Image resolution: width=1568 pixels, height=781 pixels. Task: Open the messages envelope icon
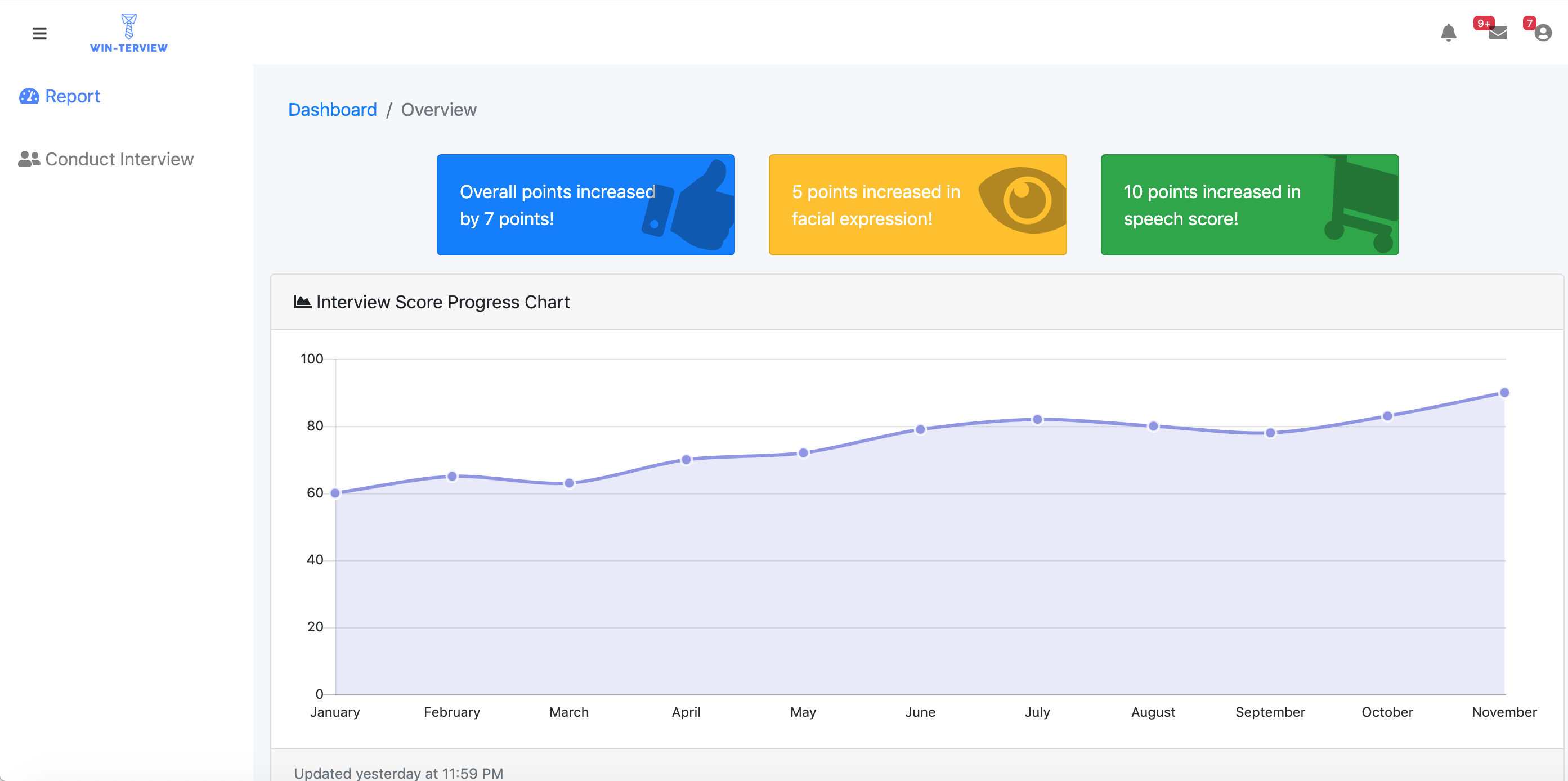tap(1498, 33)
